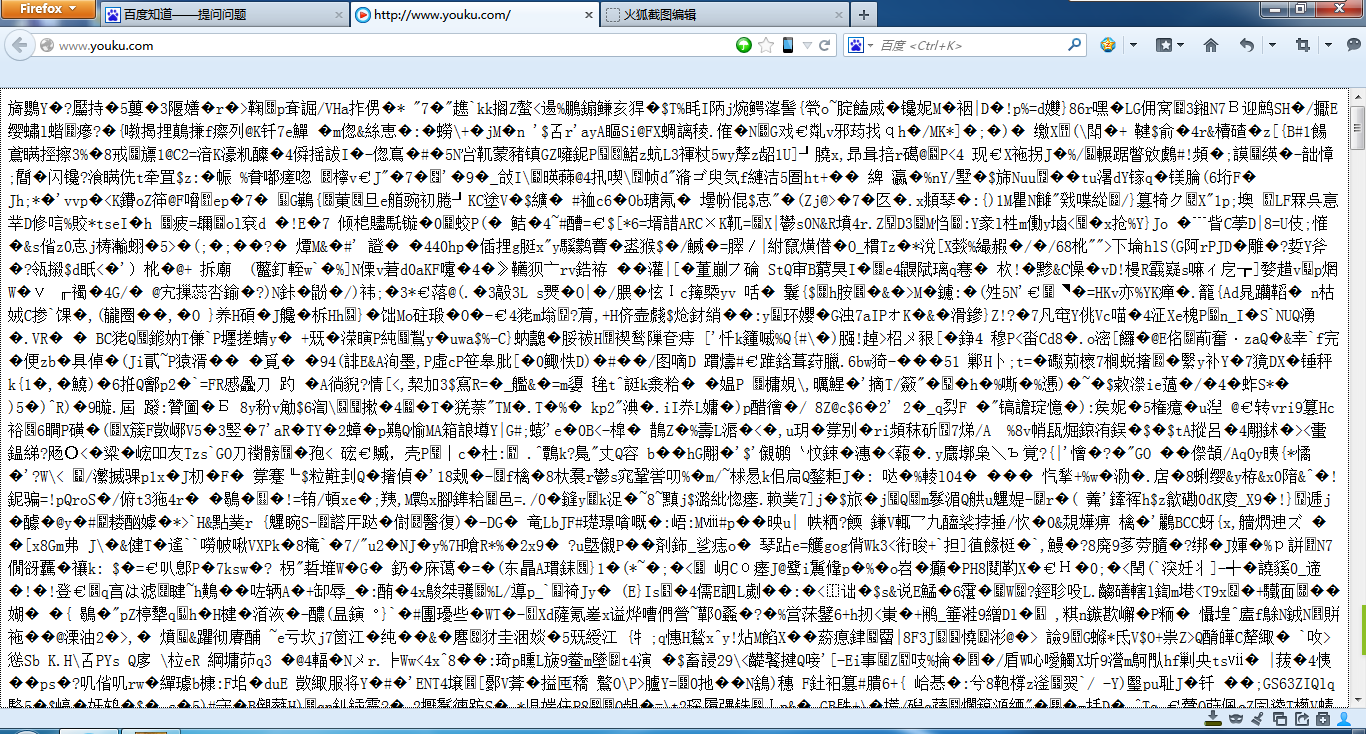The image size is (1366, 734).
Task: Click the youku favicon on active tab
Action: (362, 15)
